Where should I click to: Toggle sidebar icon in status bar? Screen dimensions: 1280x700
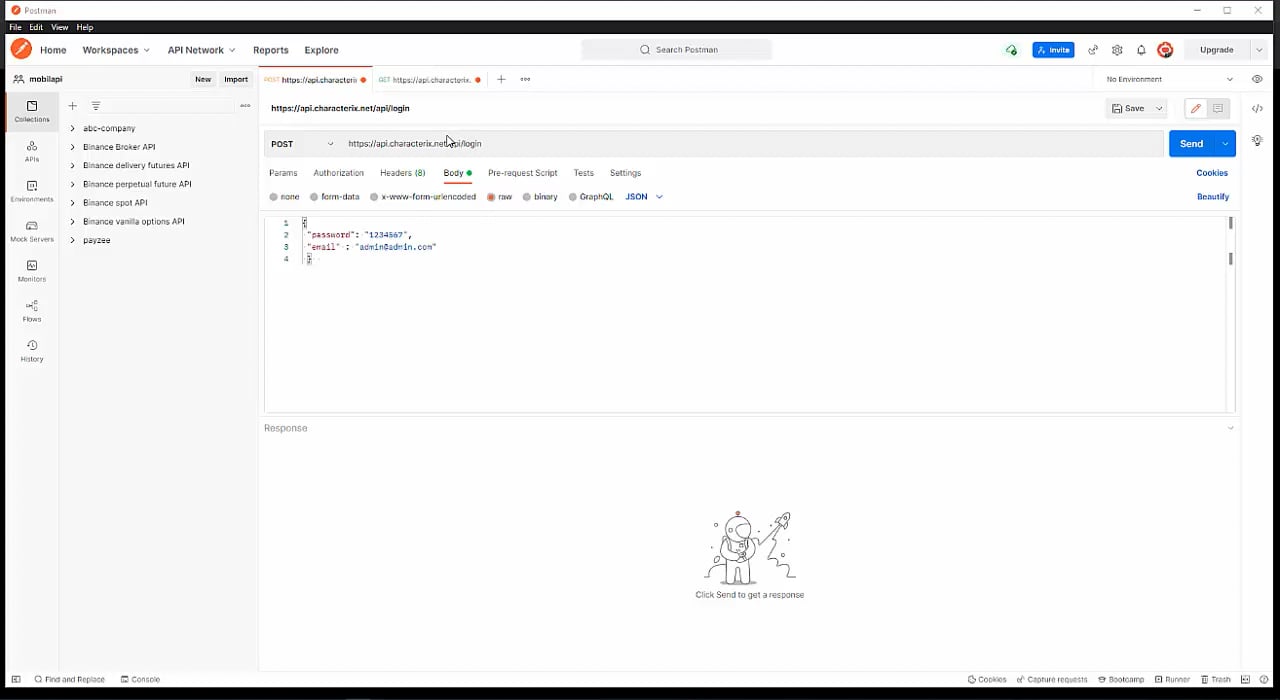(15, 679)
